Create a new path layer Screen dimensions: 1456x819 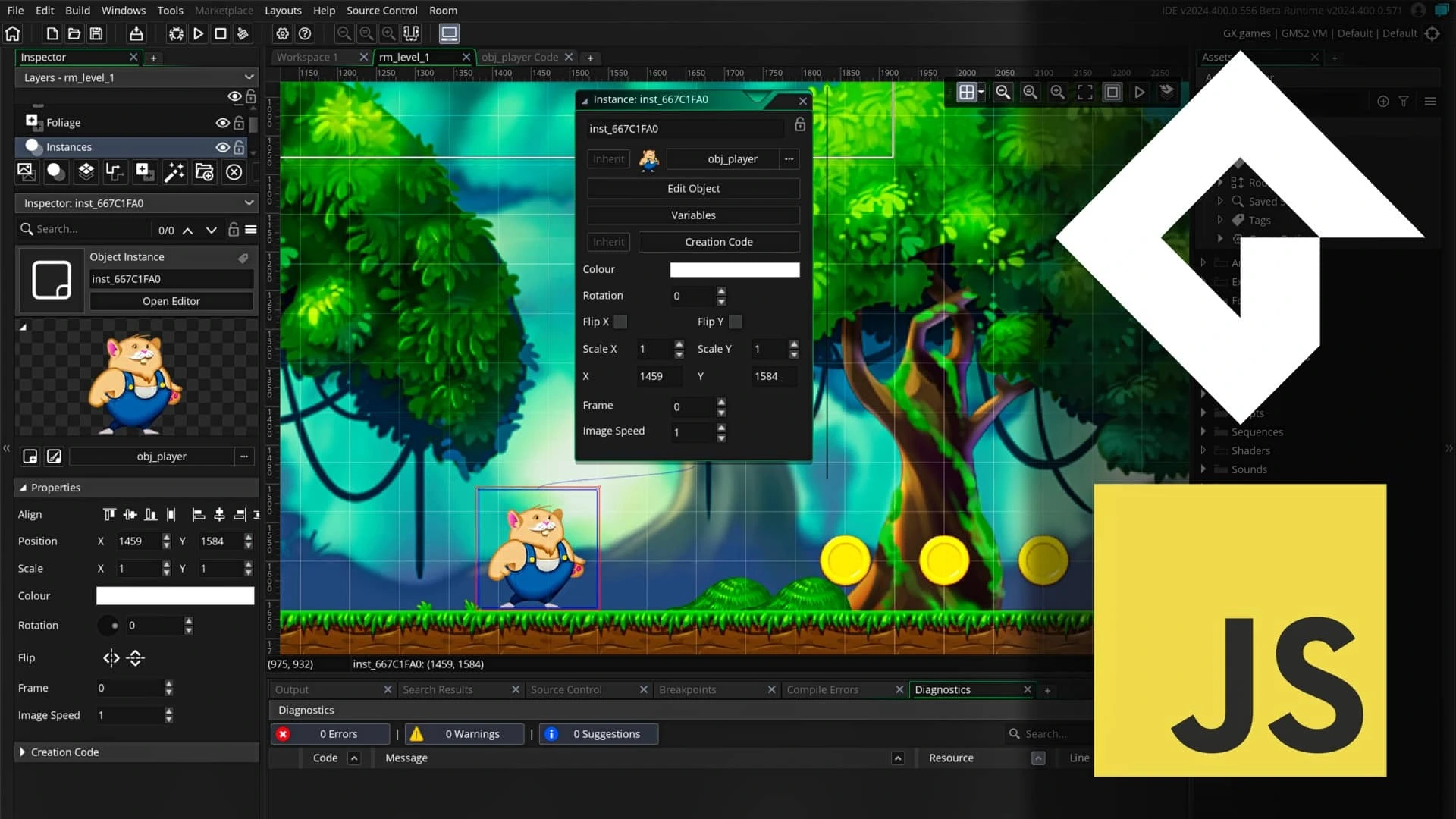(x=115, y=172)
